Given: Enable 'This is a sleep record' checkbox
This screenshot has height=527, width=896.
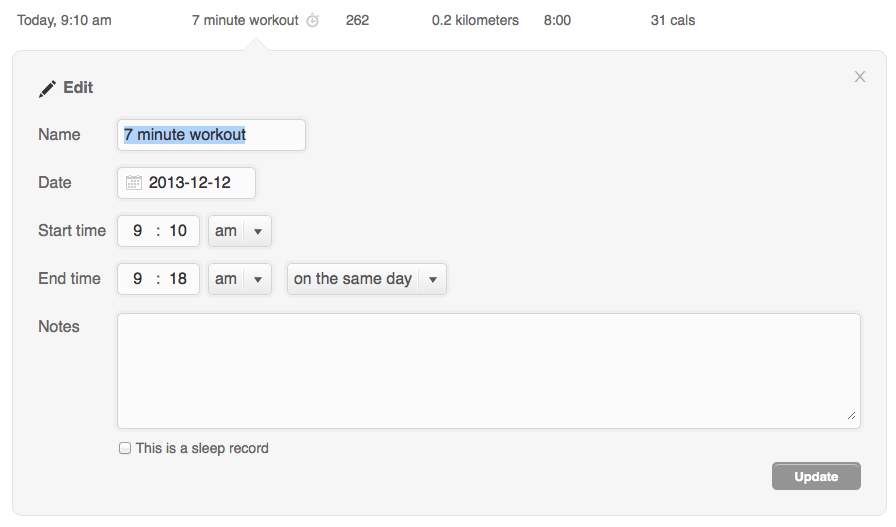Looking at the screenshot, I should pyautogui.click(x=125, y=448).
